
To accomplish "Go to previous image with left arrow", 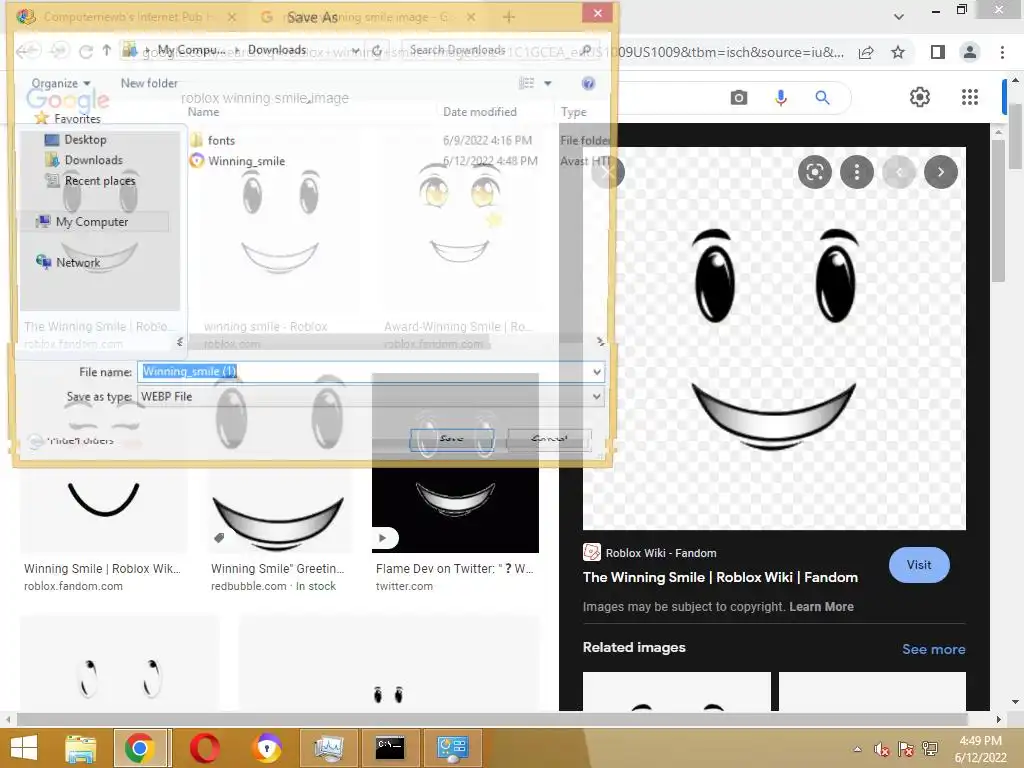I will click(899, 172).
